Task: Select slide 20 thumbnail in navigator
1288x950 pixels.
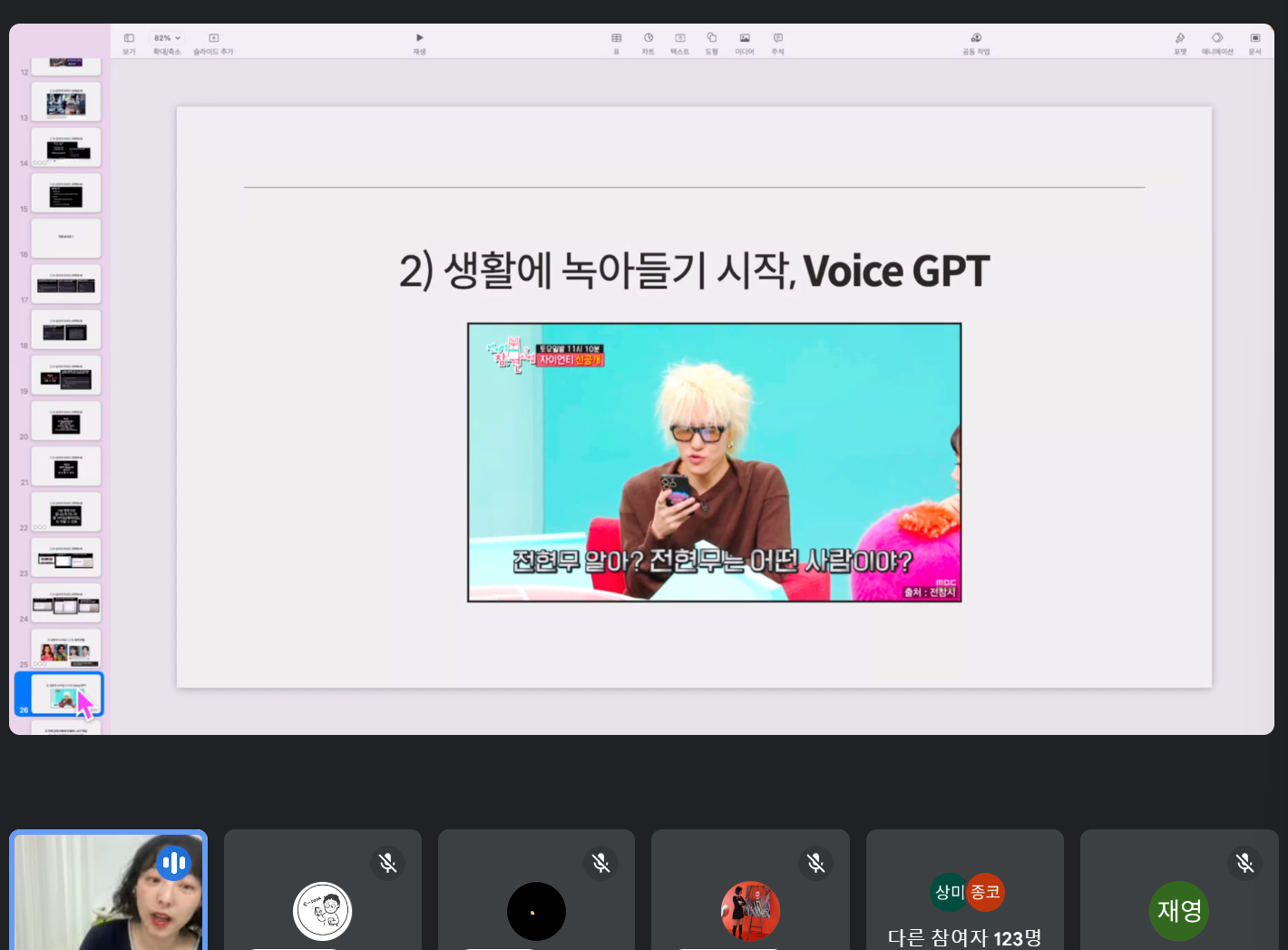Action: [66, 421]
